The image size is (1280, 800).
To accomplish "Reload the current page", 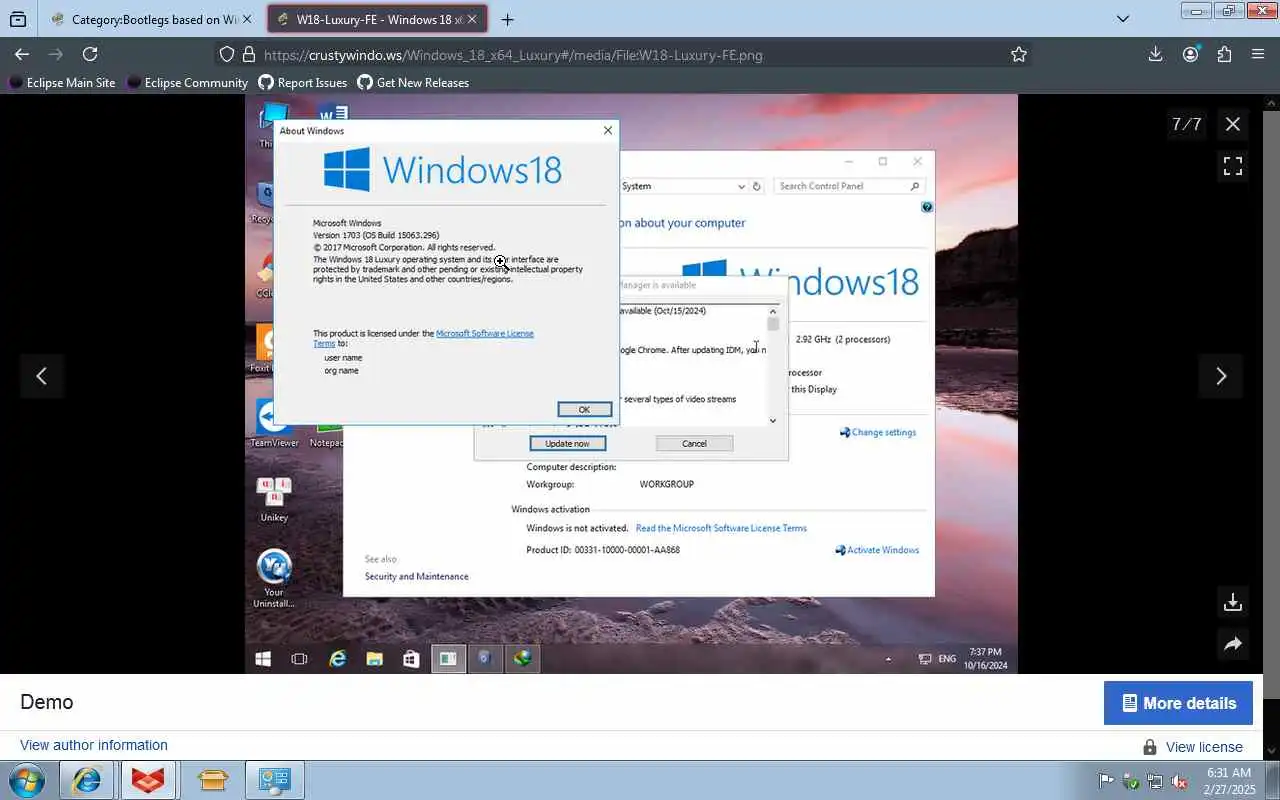I will [90, 54].
